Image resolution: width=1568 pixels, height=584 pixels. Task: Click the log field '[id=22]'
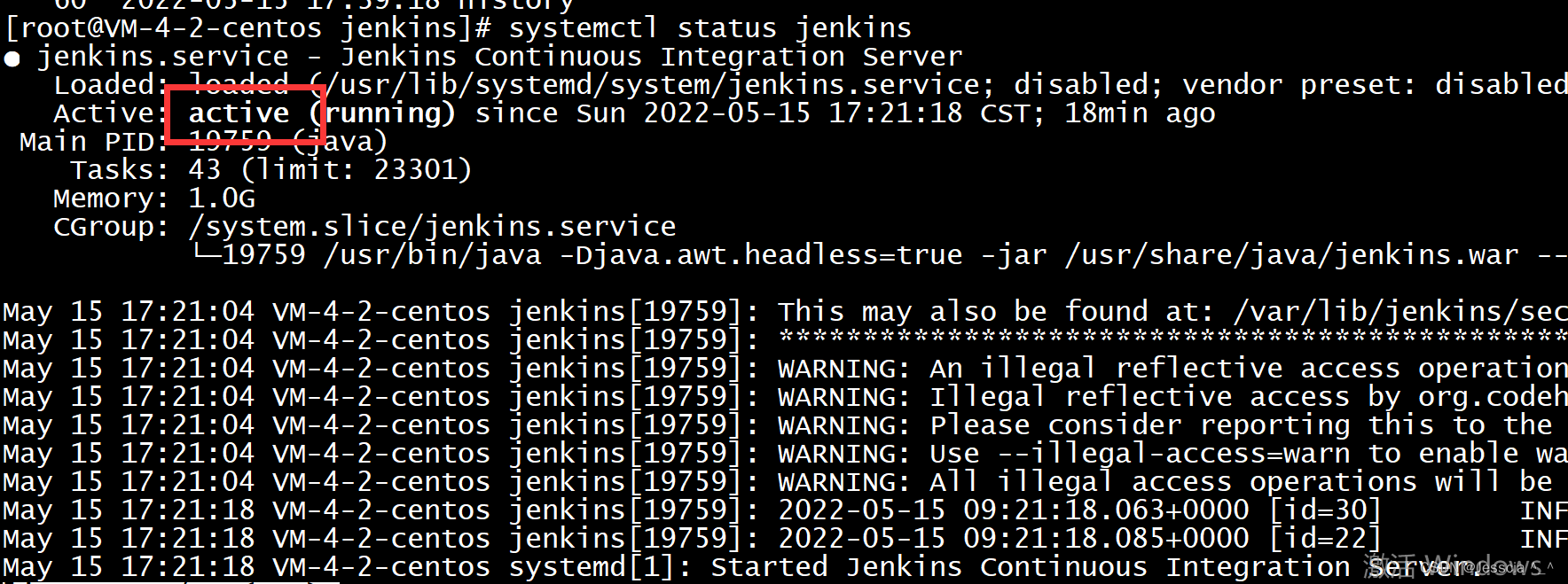coord(1325,539)
